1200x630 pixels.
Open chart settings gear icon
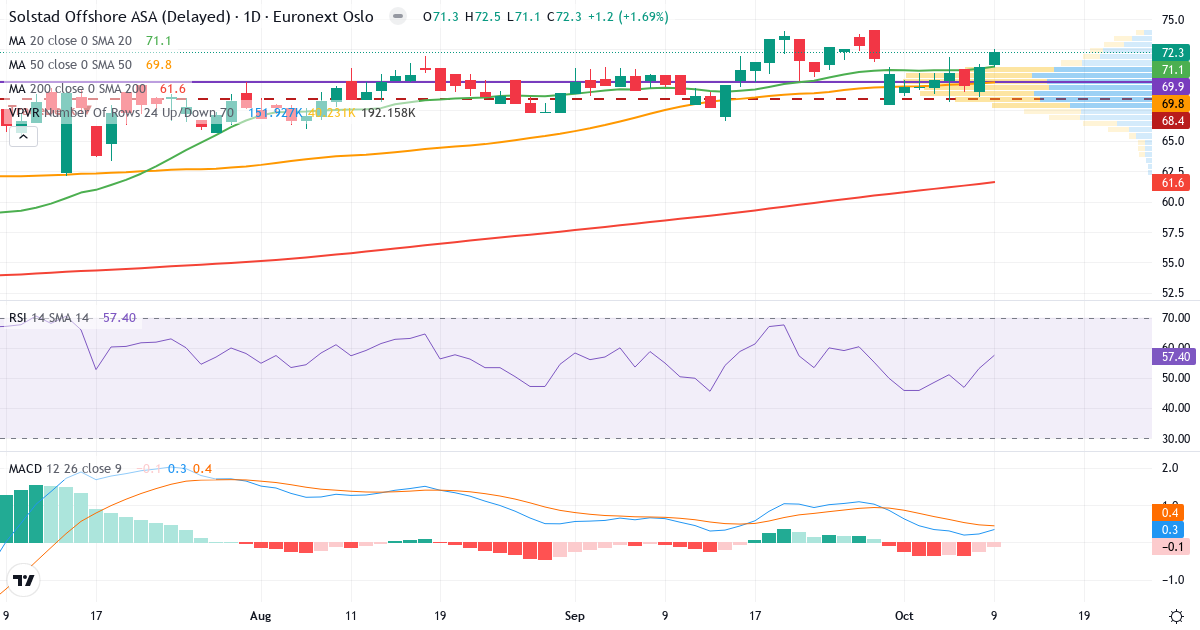1176,615
